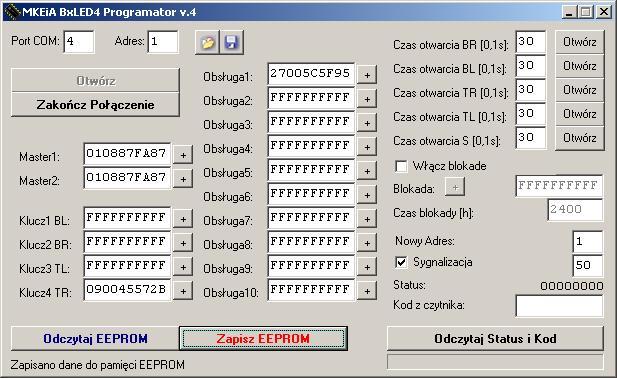Viewport: 617px width, 378px height.
Task: Click the Obsługa1 code field
Action: point(311,74)
